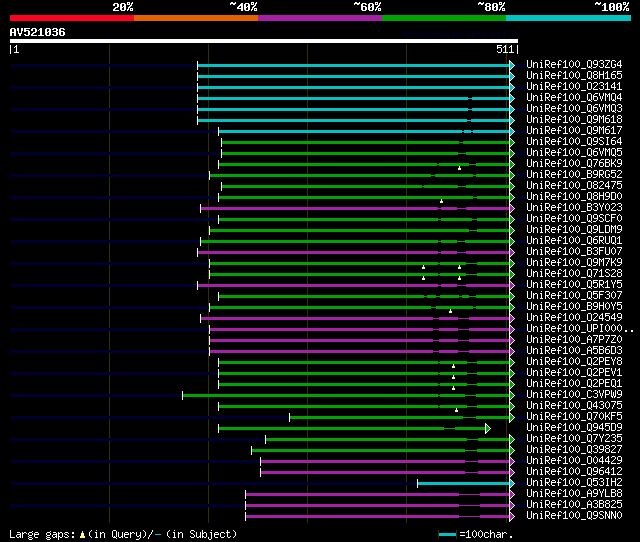Select UniRef100_Q7Y235 label
The image size is (640, 542).
pos(574,439)
